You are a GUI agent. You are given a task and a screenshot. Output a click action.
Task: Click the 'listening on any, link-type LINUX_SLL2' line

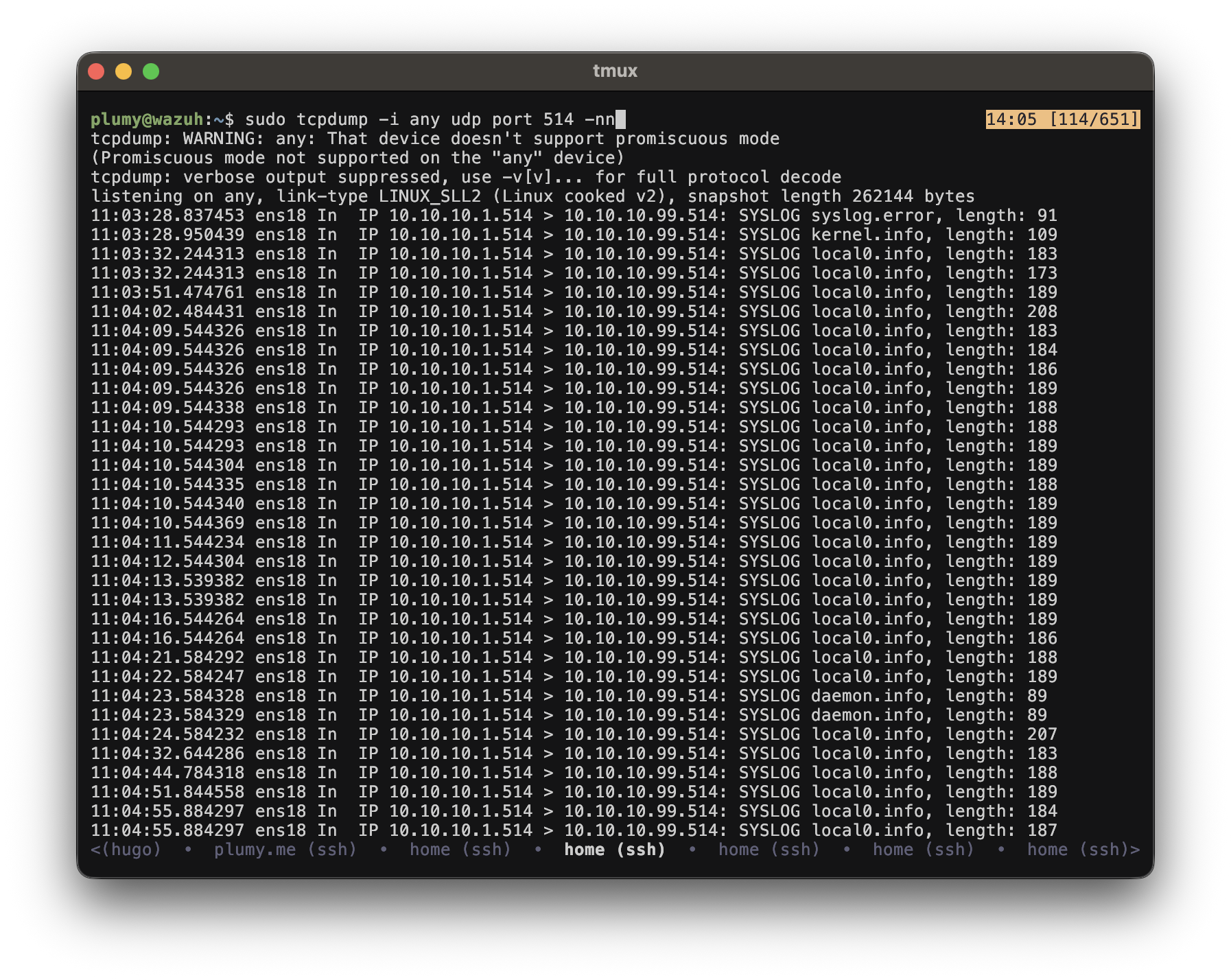[x=532, y=196]
